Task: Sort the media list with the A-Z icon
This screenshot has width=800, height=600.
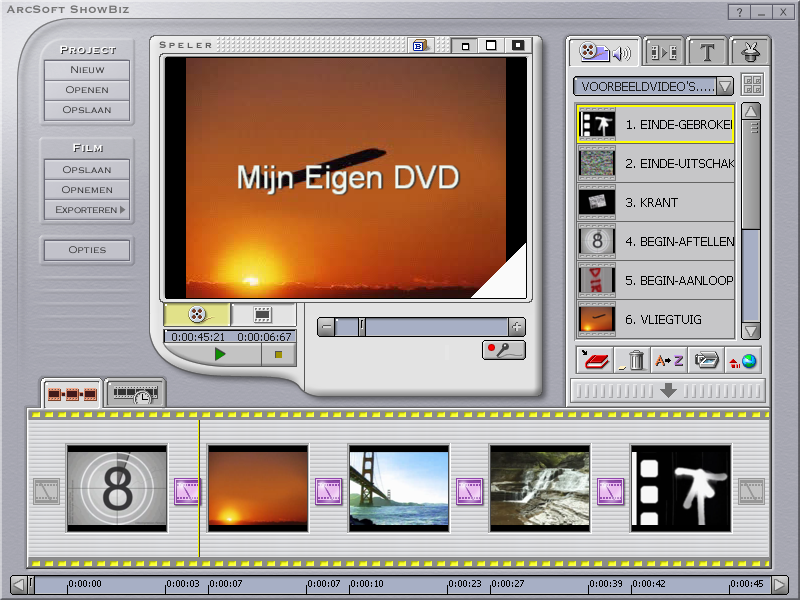Action: pos(669,360)
